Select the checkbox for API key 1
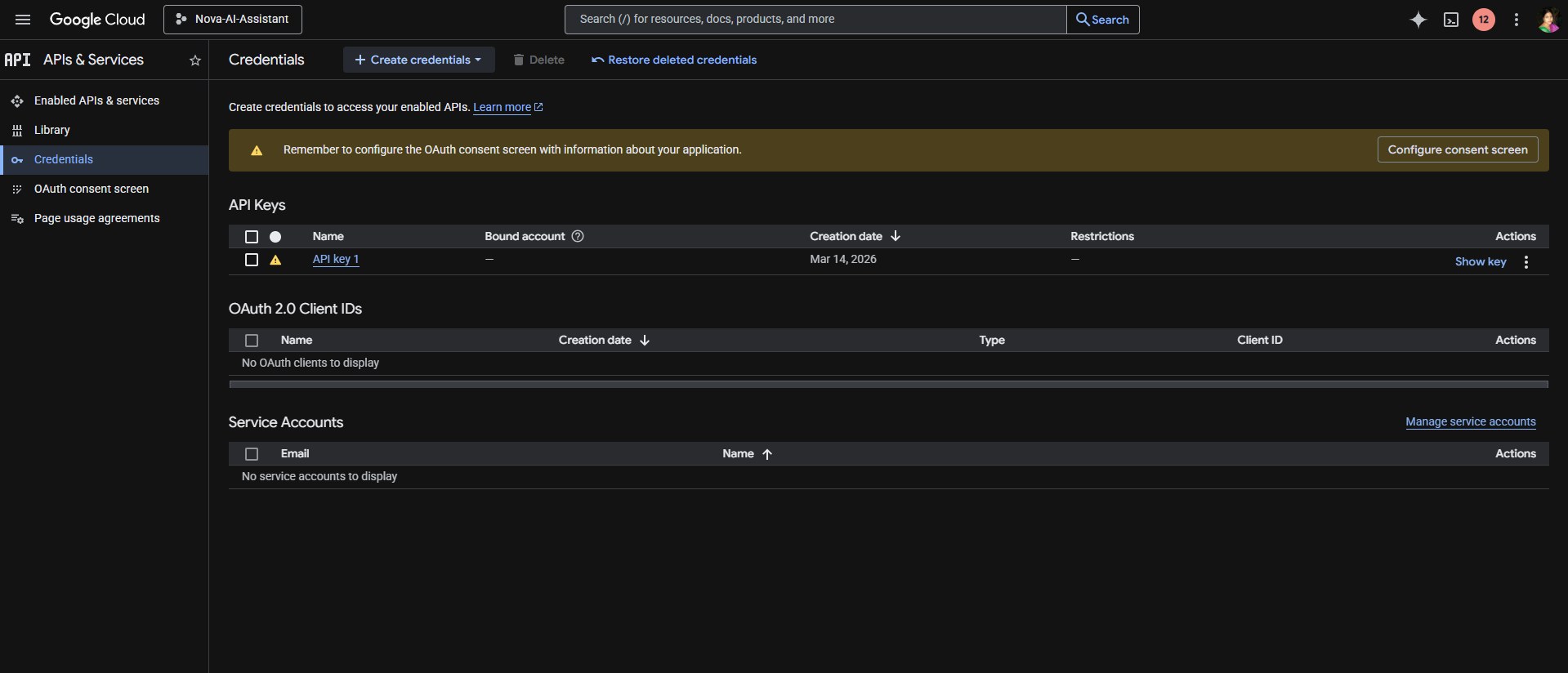1568x673 pixels. coord(252,260)
